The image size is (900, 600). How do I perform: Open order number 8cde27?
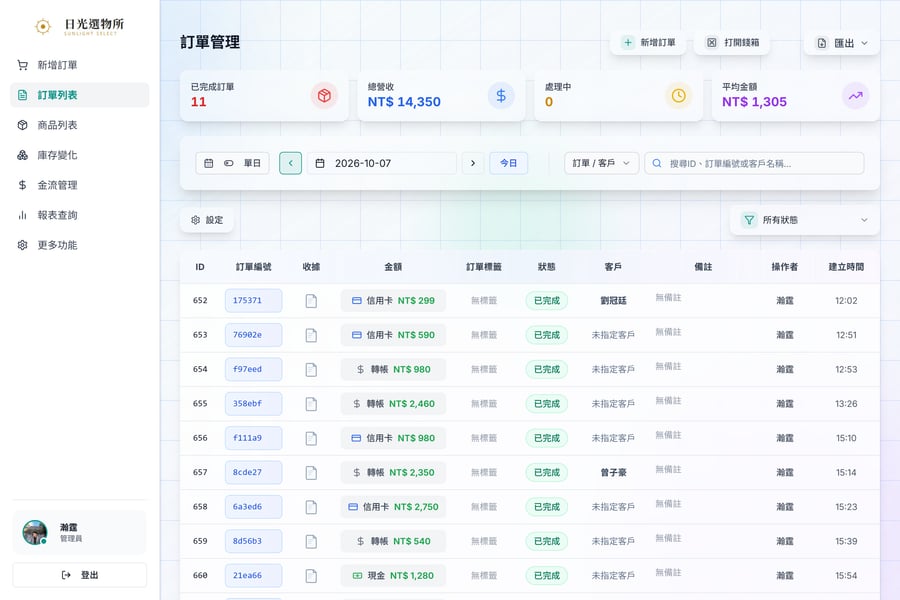tap(254, 473)
